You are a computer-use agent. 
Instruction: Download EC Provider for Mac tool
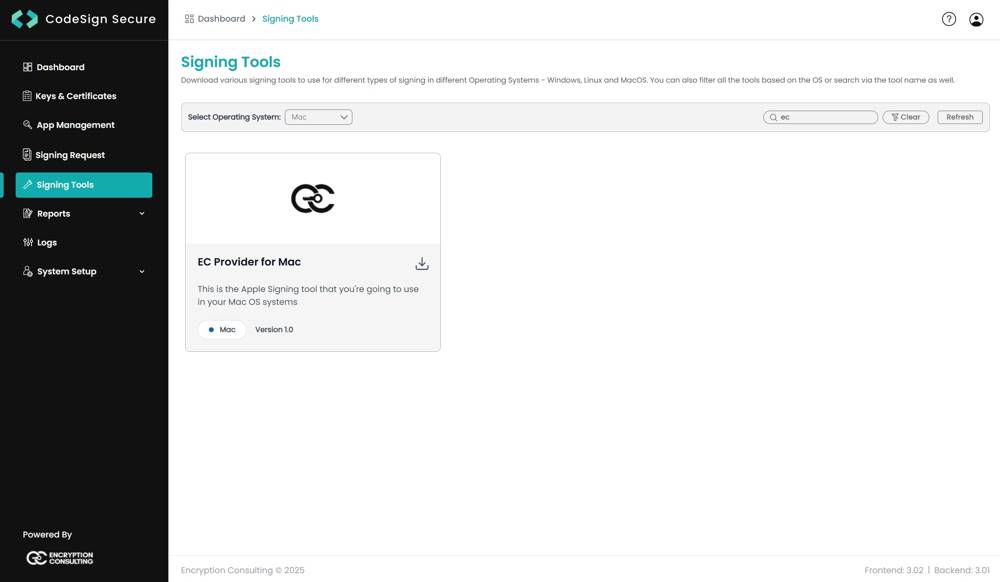tap(422, 263)
